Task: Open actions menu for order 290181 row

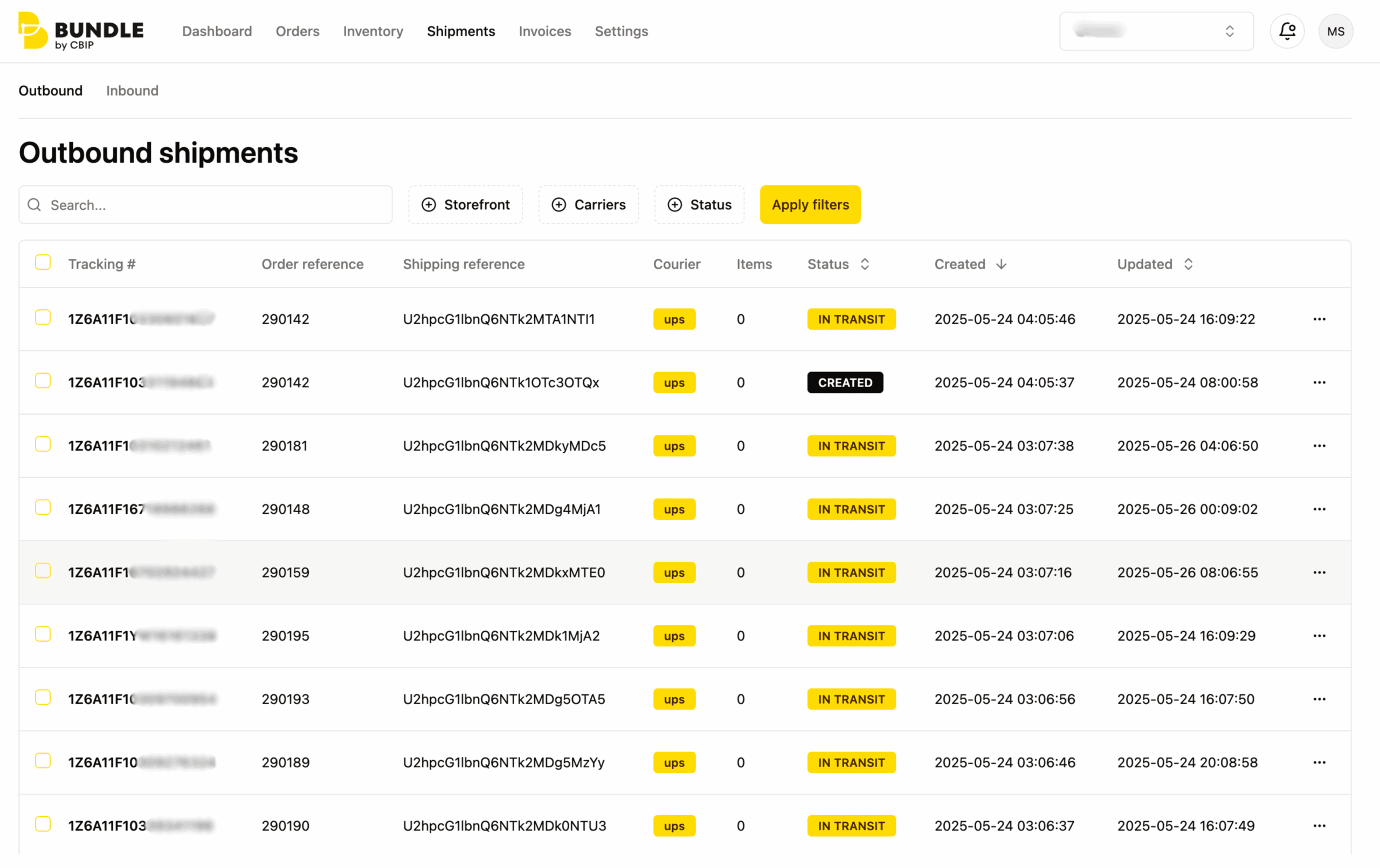Action: 1319,445
